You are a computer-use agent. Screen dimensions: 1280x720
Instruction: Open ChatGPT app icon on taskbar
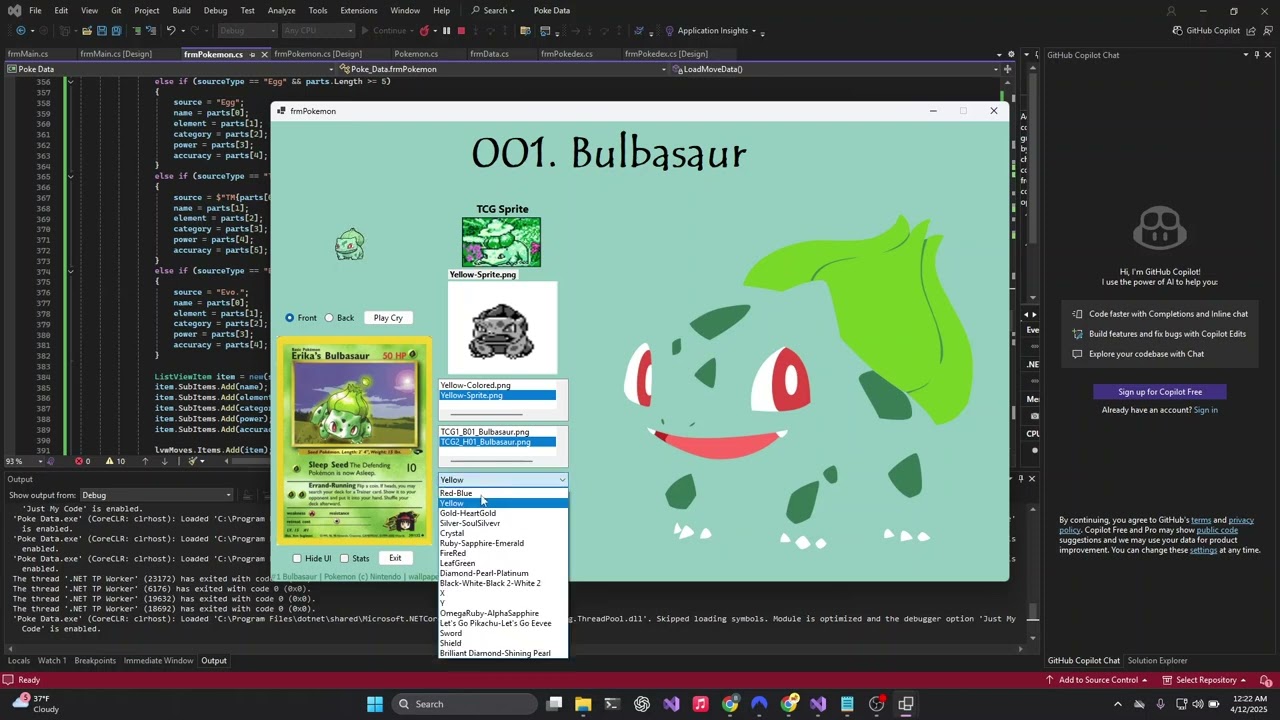[x=642, y=704]
